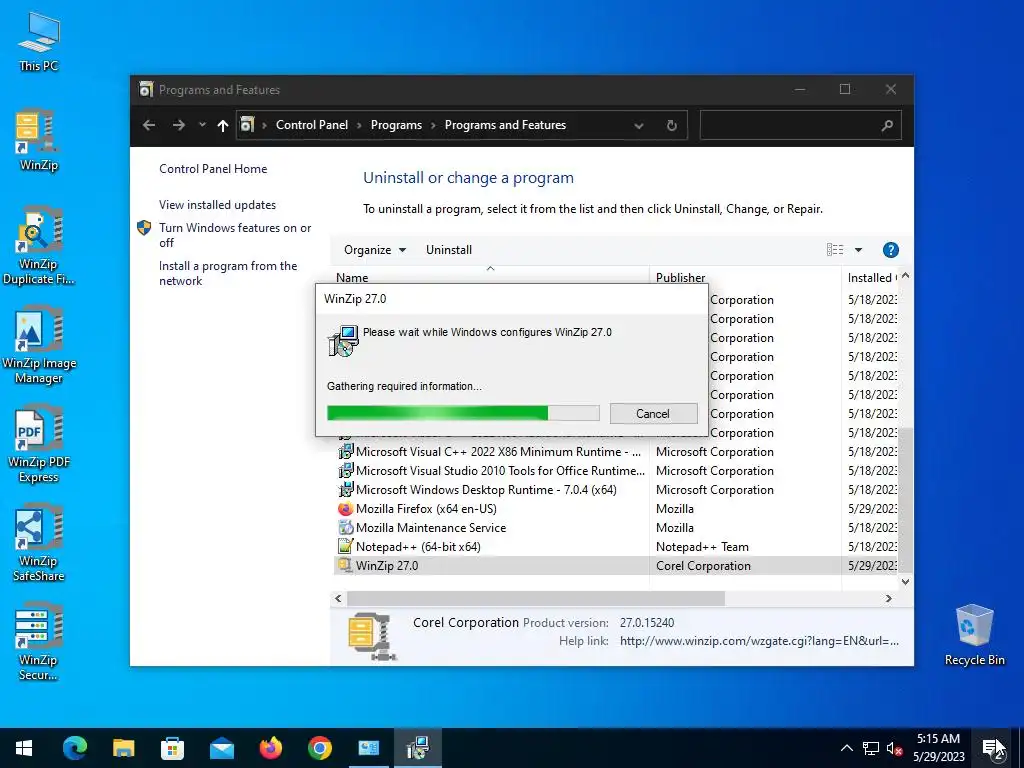Open This PC desktop icon
Image resolution: width=1024 pixels, height=768 pixels.
tap(39, 42)
